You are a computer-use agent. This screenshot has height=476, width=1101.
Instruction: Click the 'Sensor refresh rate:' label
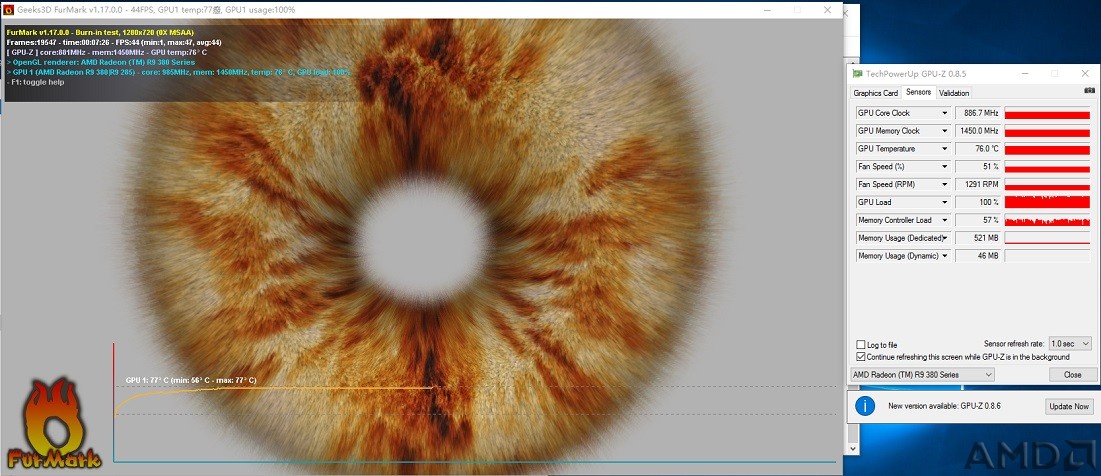1015,344
